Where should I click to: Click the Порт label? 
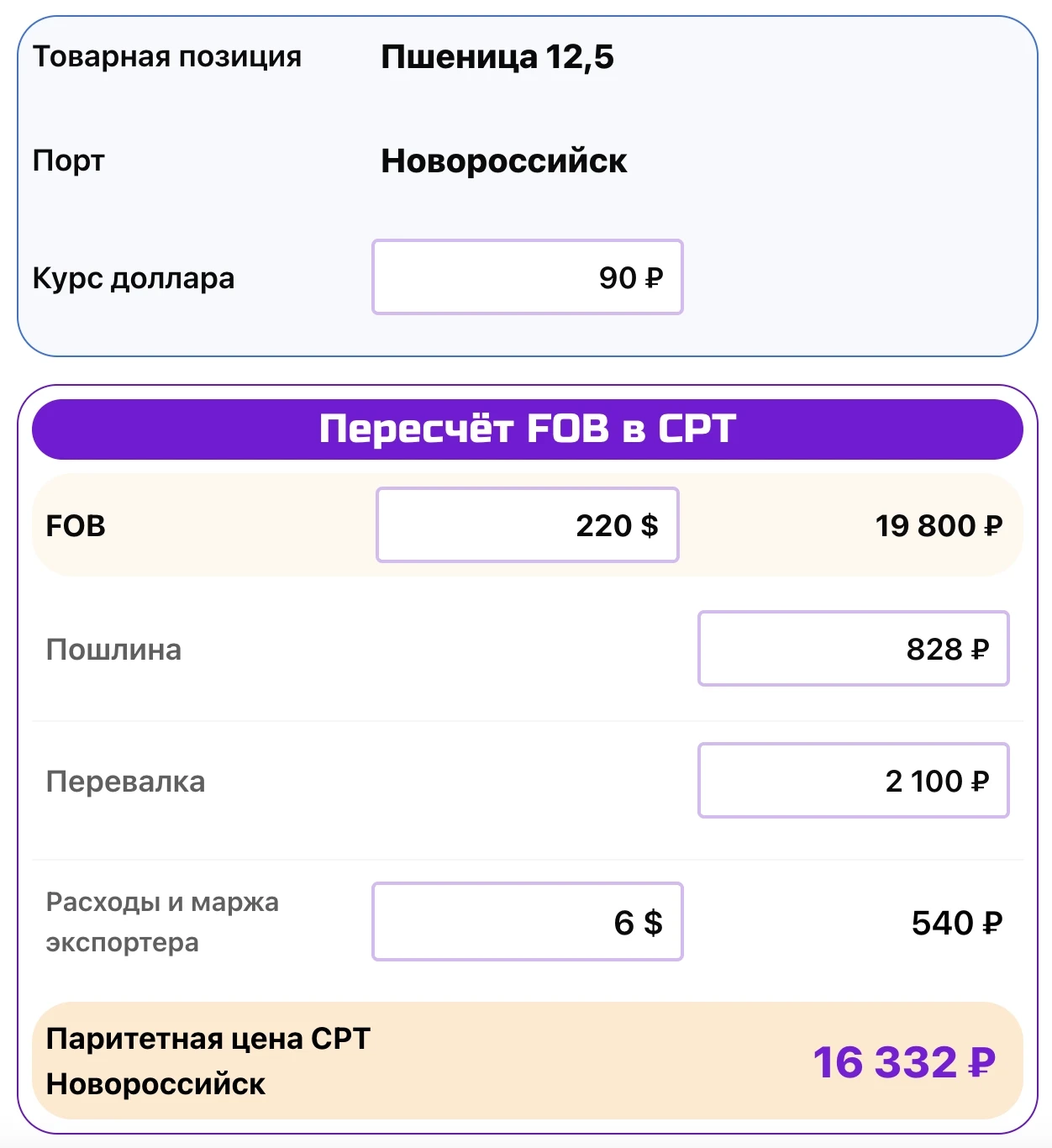click(69, 161)
